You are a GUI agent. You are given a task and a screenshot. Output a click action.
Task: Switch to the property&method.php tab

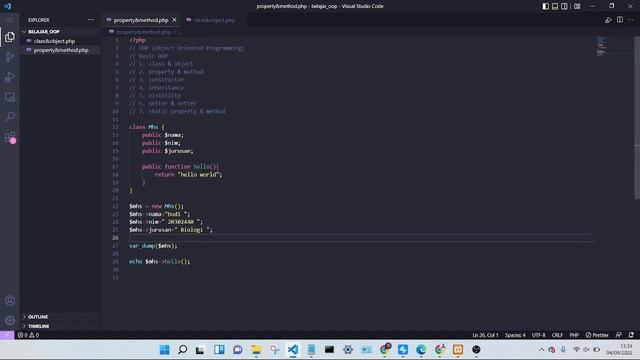(141, 20)
